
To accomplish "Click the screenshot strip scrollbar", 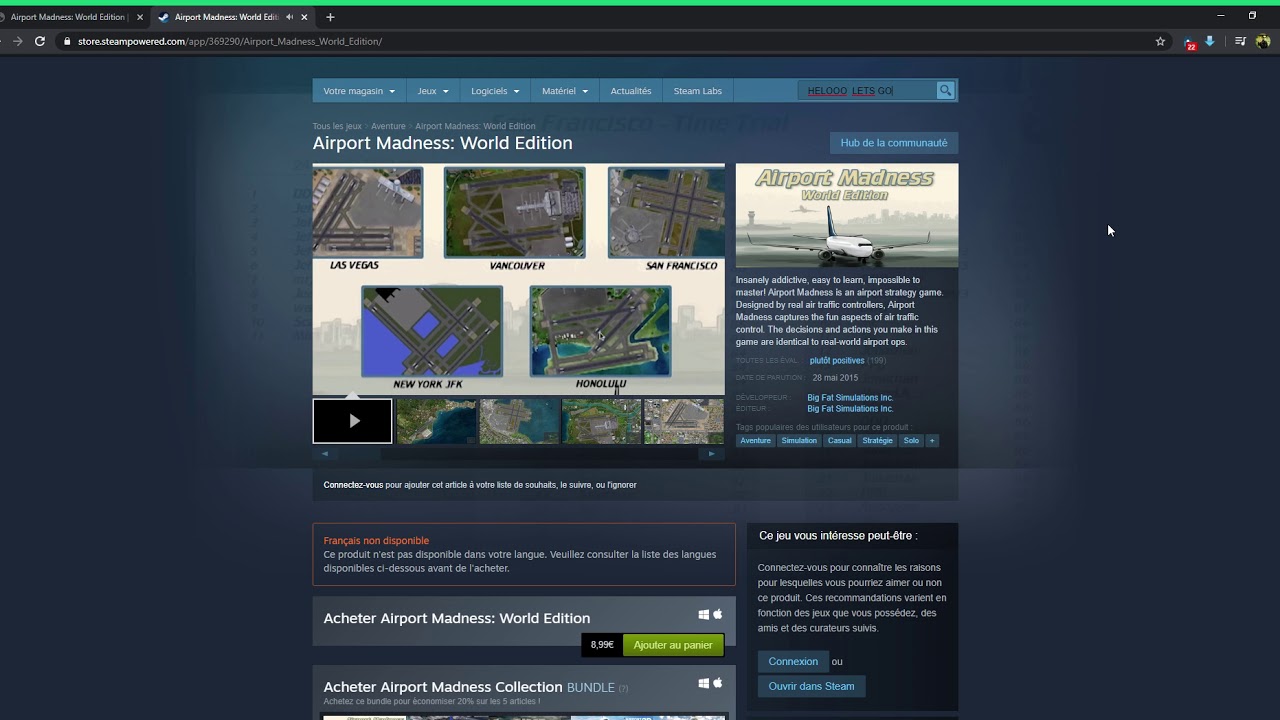I will pyautogui.click(x=518, y=454).
